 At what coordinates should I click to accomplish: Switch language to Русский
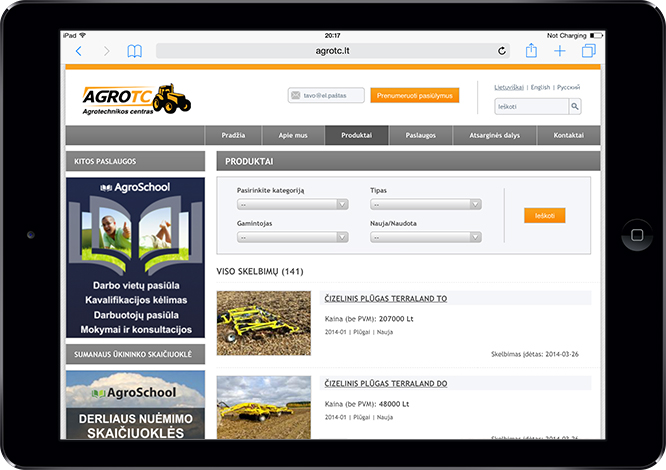pyautogui.click(x=568, y=87)
